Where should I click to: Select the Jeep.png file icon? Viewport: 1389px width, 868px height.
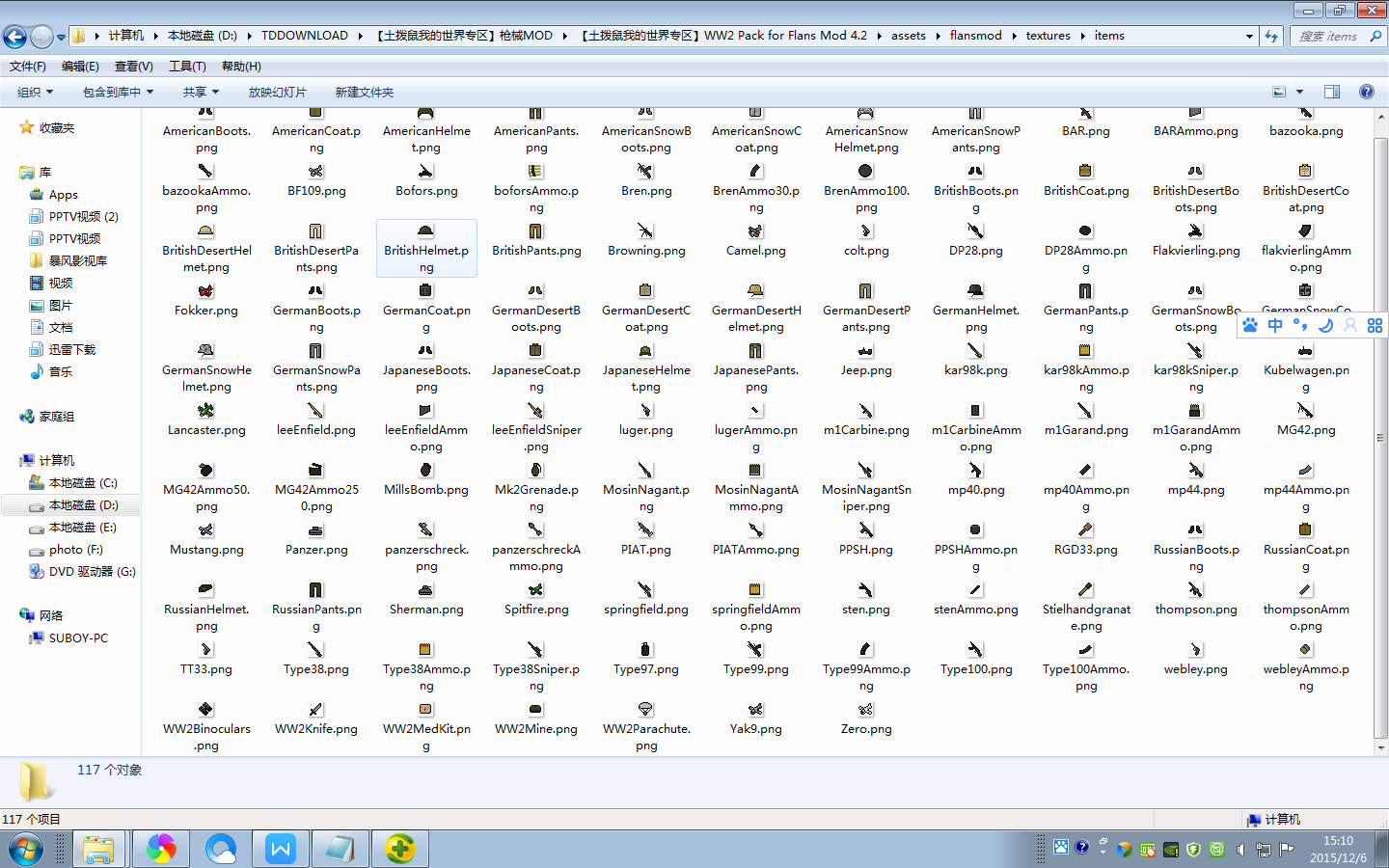(865, 351)
